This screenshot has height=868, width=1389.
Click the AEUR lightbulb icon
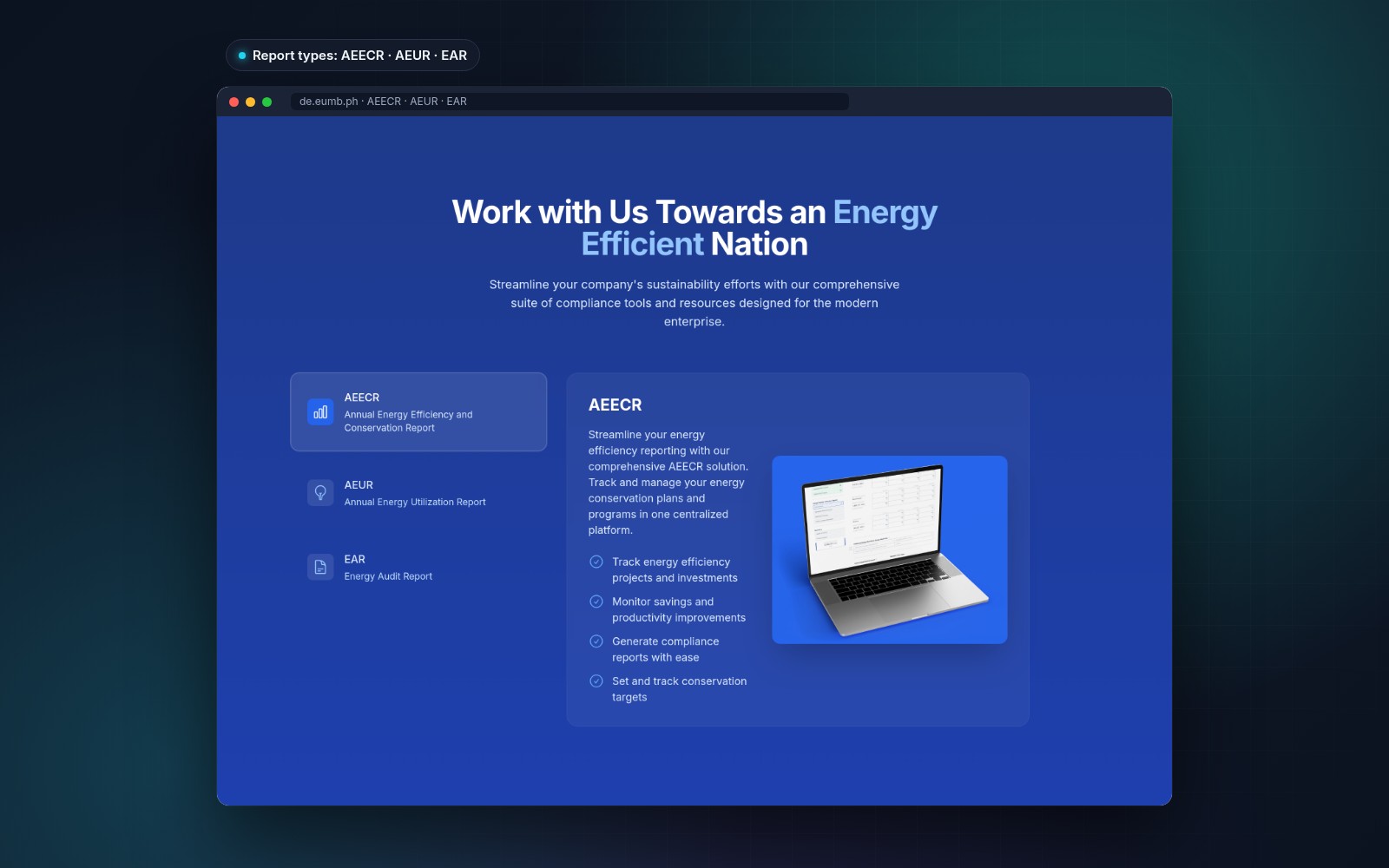point(320,493)
